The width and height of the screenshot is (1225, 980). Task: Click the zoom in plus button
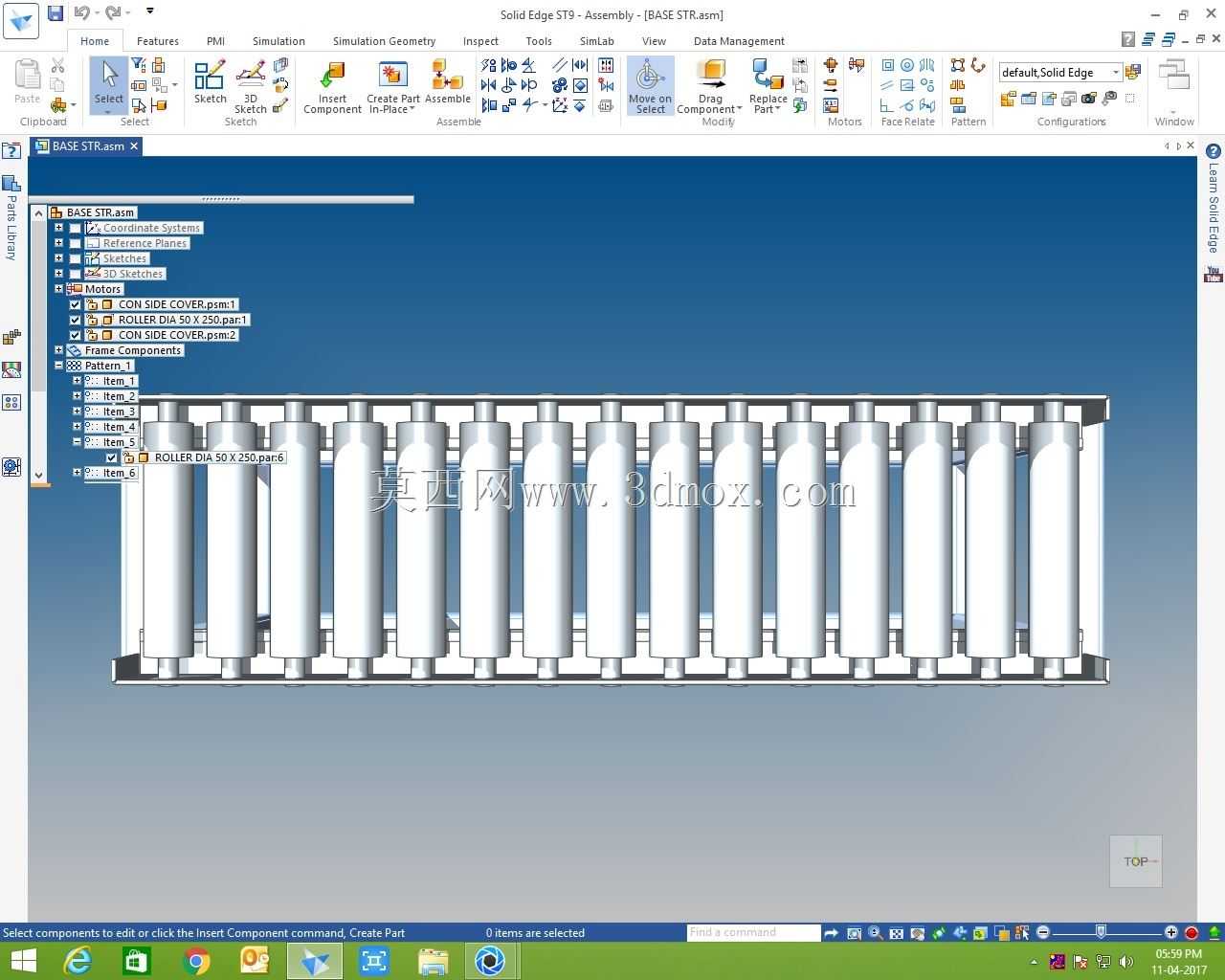(x=1171, y=933)
